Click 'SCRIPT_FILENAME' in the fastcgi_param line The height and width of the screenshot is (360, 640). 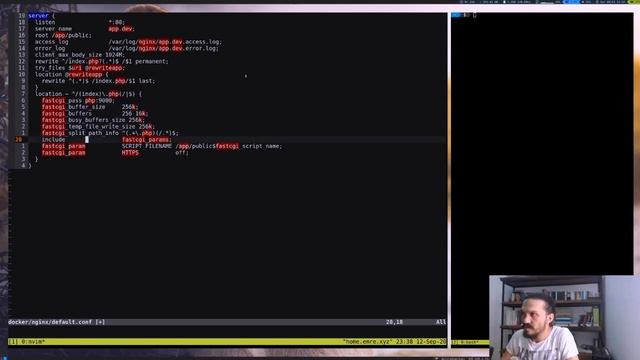click(147, 146)
